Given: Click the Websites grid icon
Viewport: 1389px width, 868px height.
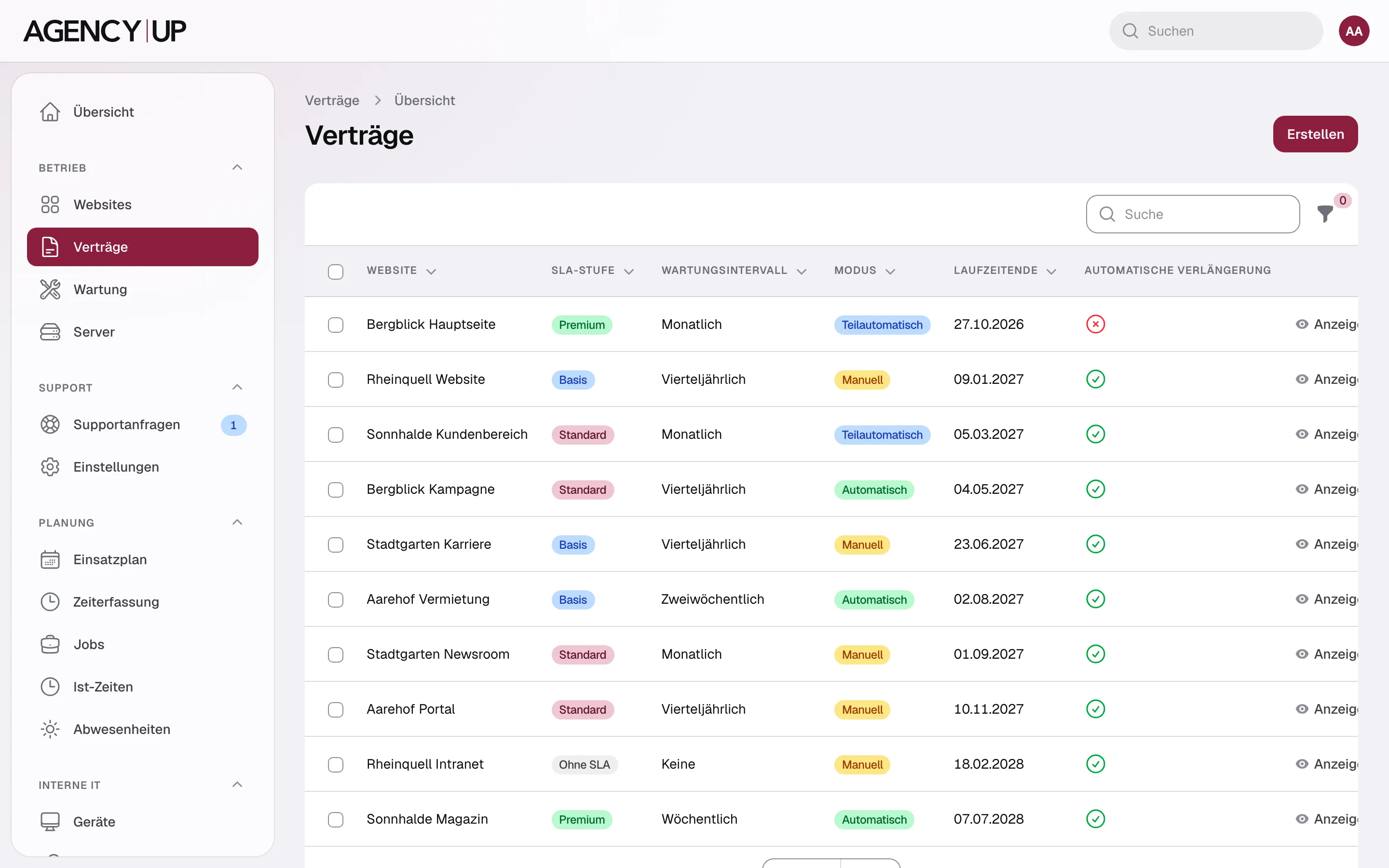Looking at the screenshot, I should point(50,204).
